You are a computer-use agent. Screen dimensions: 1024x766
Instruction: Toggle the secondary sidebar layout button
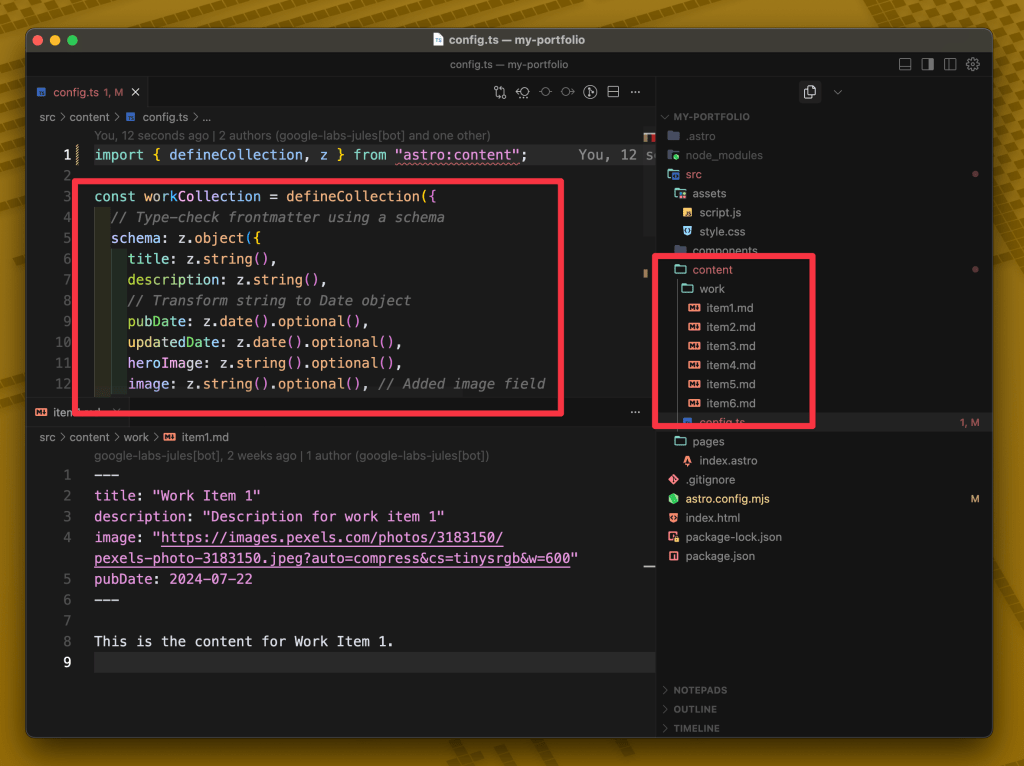(950, 65)
